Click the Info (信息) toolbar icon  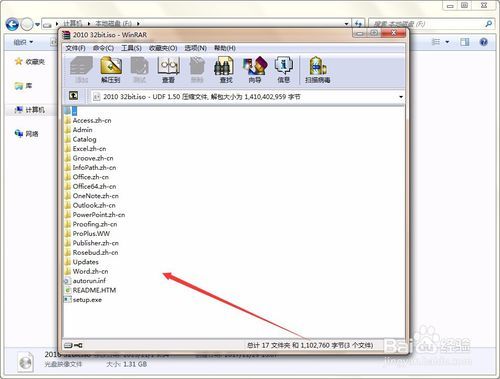pos(284,69)
